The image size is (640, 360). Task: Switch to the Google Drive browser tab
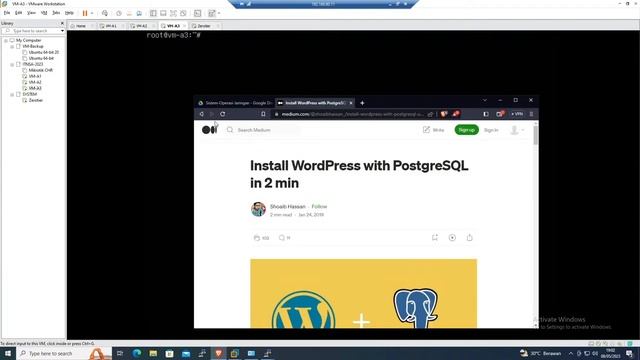click(x=235, y=103)
